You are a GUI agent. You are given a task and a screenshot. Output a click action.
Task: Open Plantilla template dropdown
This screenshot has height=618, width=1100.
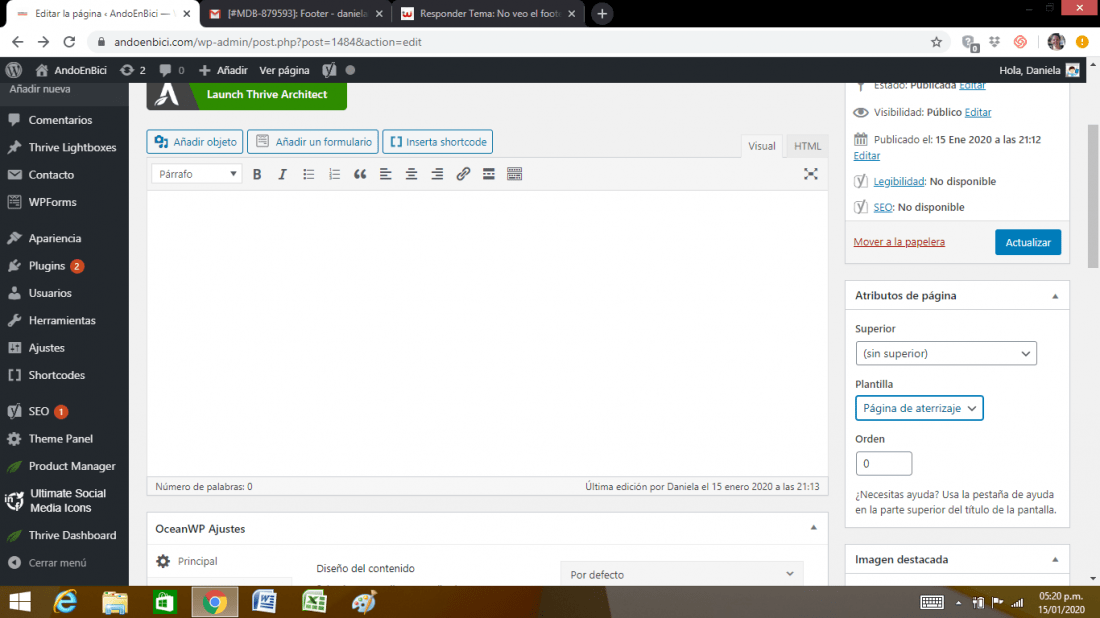coord(919,408)
